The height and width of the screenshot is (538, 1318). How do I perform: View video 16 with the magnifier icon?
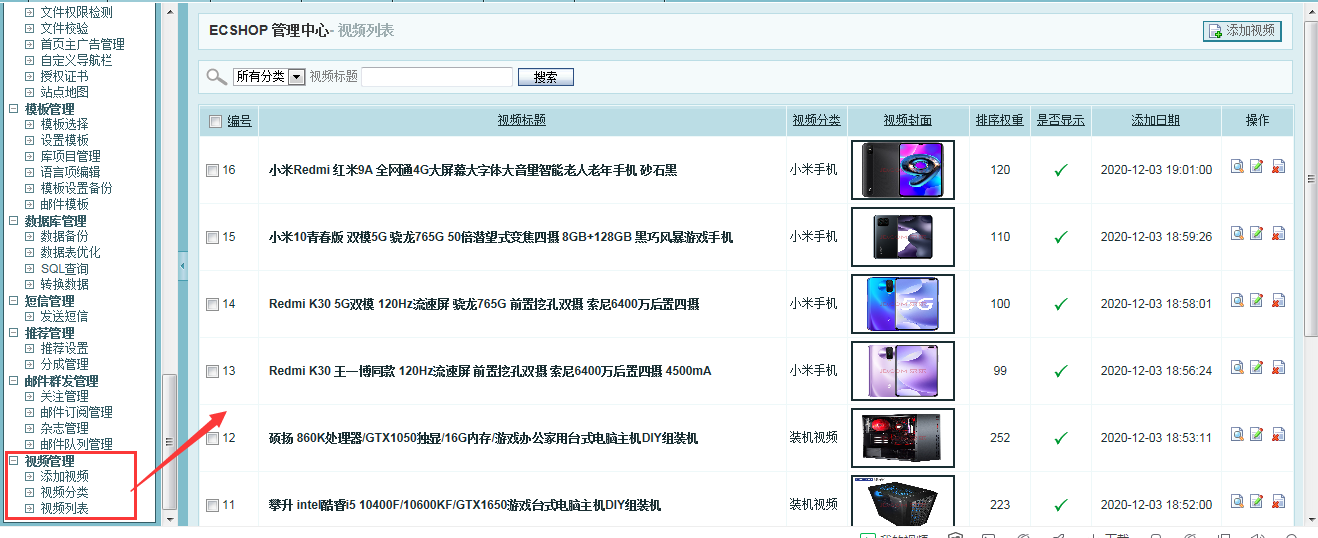tap(1237, 167)
